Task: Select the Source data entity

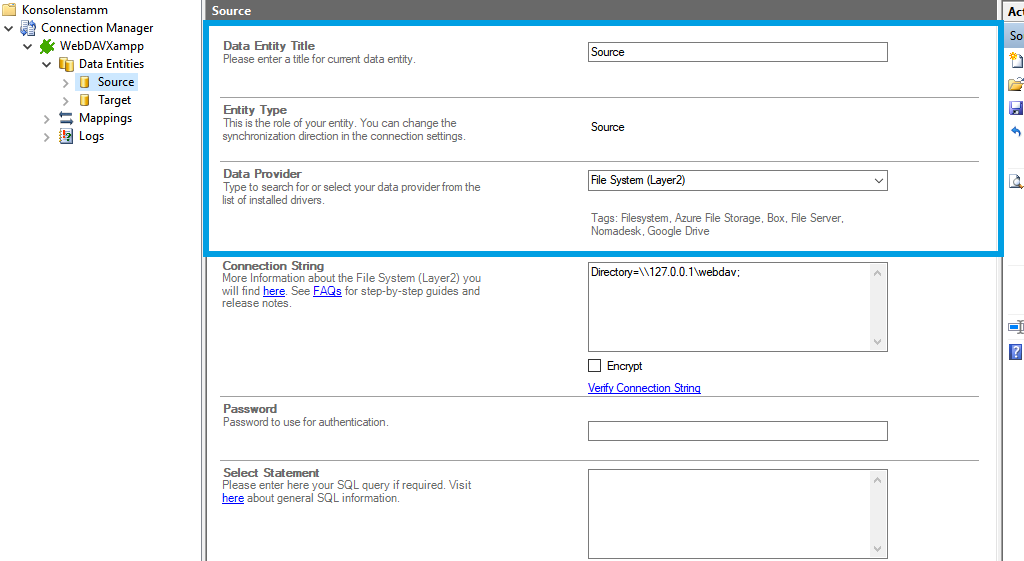Action: click(116, 82)
